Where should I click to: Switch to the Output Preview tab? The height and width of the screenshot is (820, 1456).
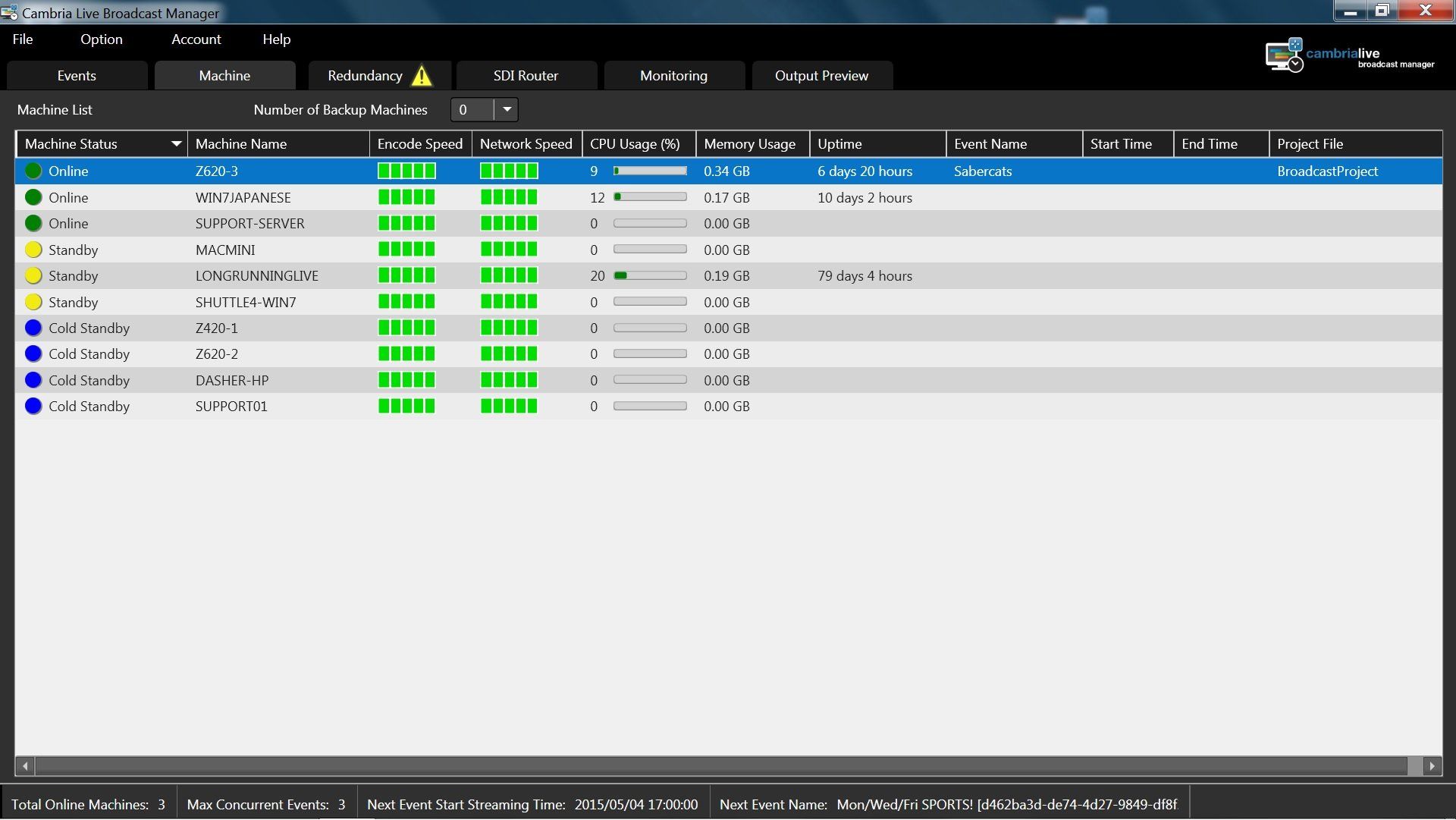point(821,76)
